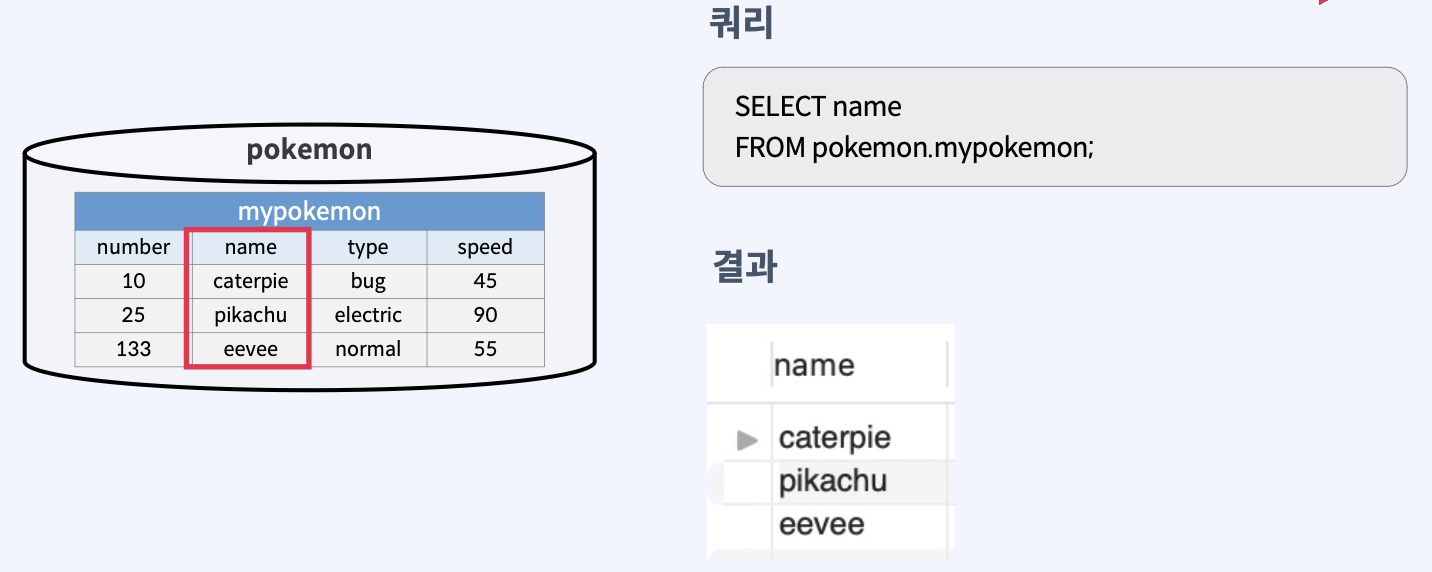The image size is (1432, 572).
Task: Click the speed value 90 cell
Action: click(x=485, y=315)
